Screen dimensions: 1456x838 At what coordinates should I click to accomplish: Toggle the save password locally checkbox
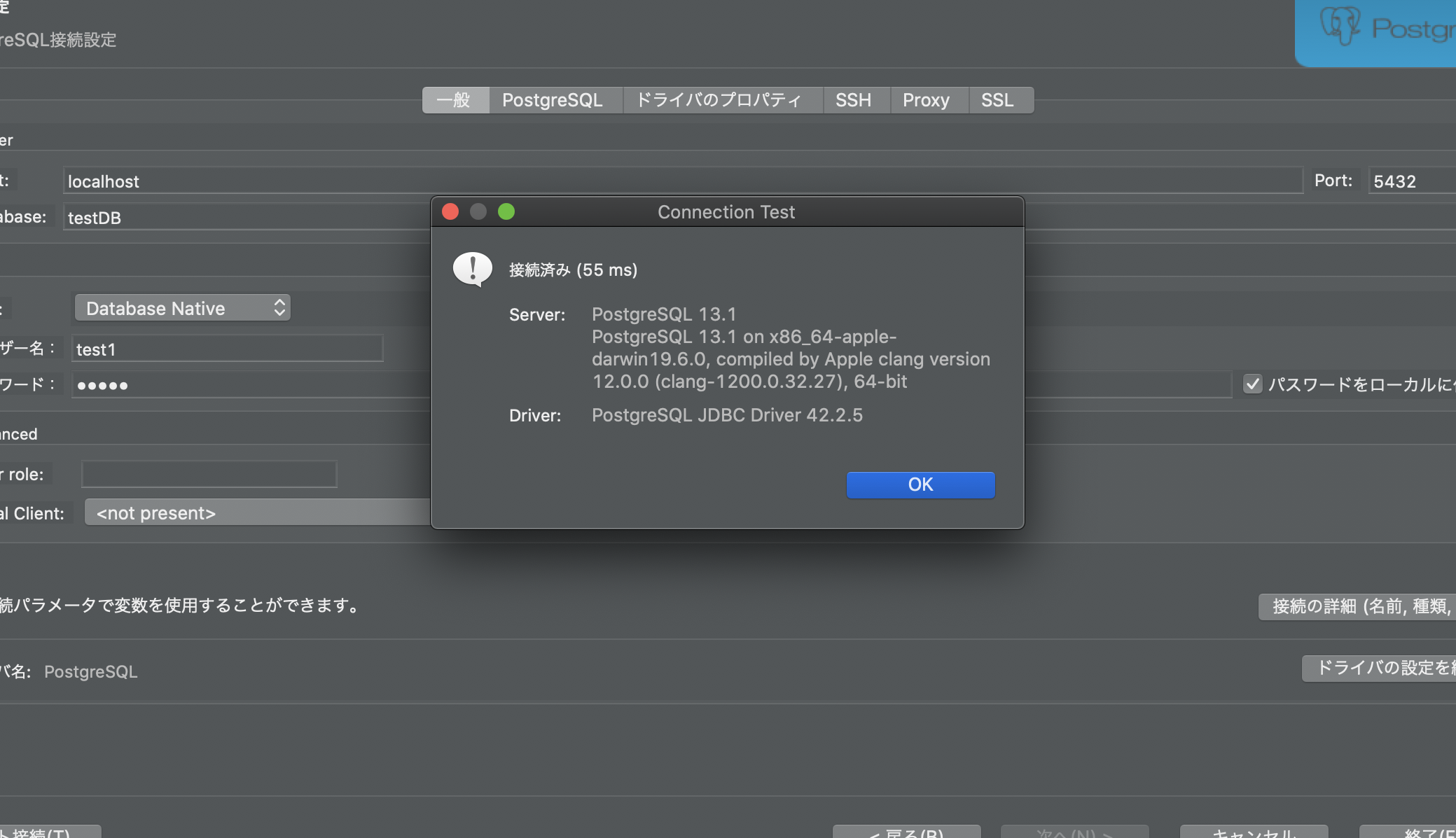[1253, 384]
